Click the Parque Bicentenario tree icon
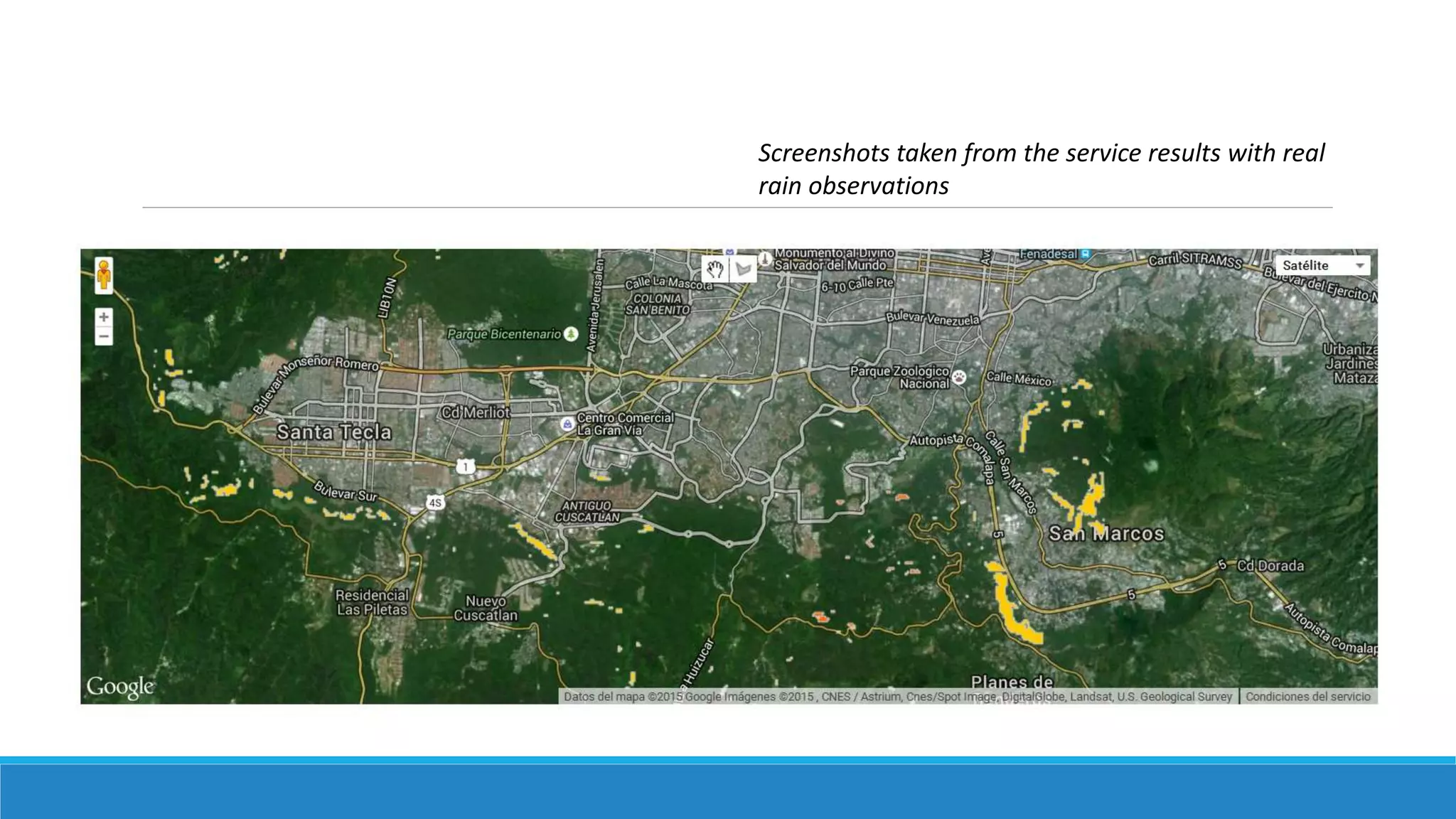Viewport: 1456px width, 819px height. (x=571, y=334)
